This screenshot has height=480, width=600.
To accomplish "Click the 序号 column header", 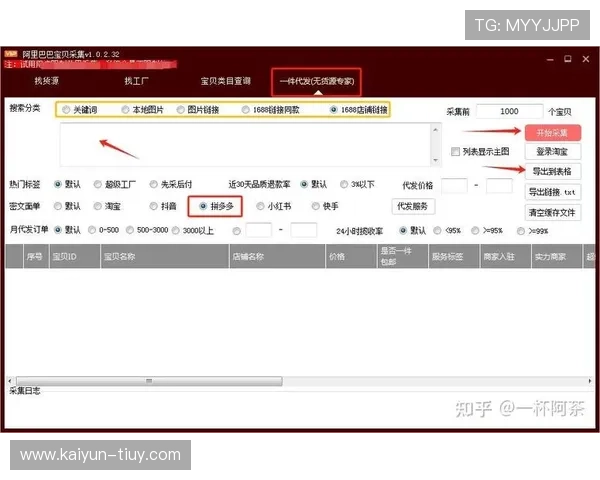I will point(36,256).
